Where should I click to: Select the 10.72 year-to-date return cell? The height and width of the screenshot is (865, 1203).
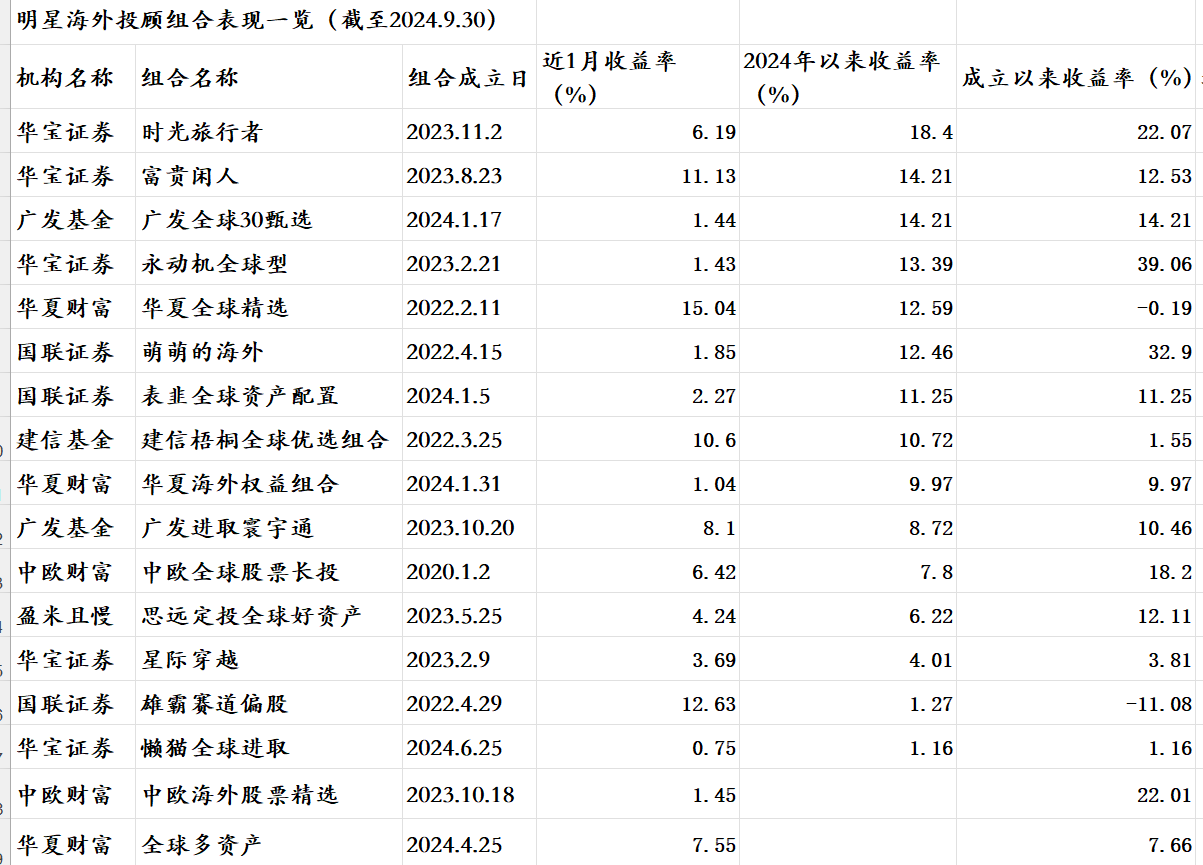[848, 439]
